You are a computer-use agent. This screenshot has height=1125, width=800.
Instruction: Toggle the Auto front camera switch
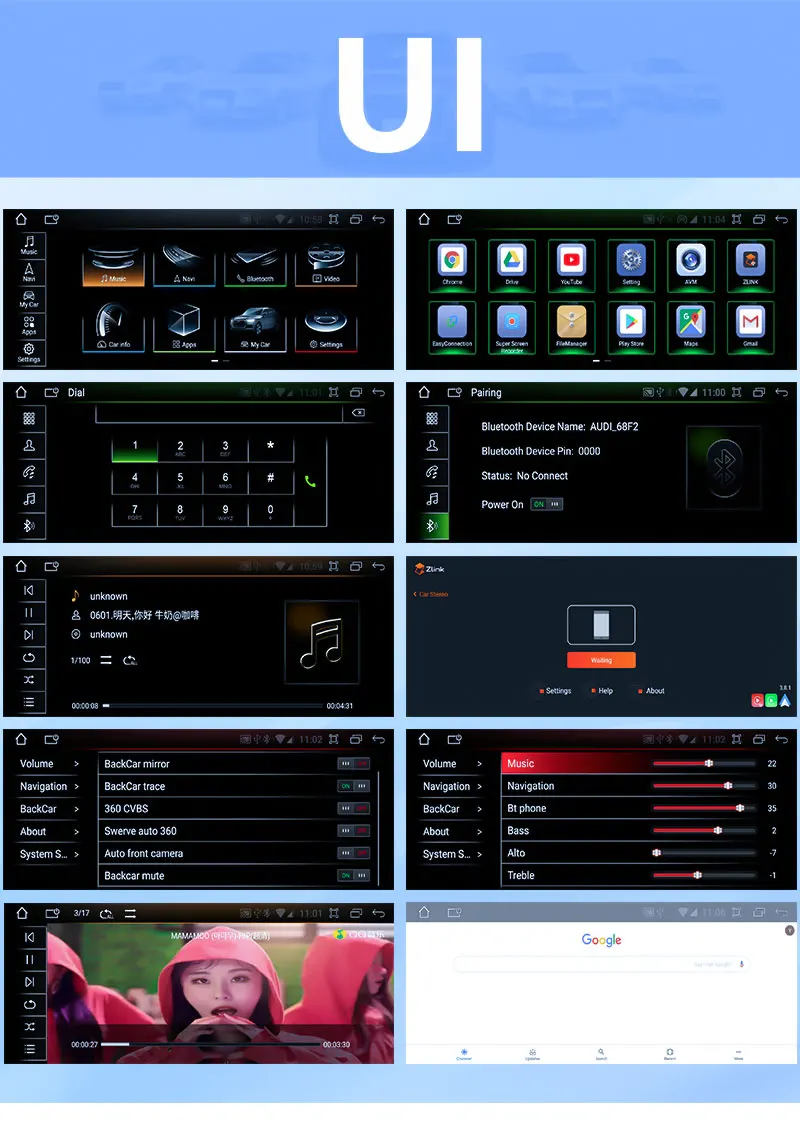coord(354,853)
